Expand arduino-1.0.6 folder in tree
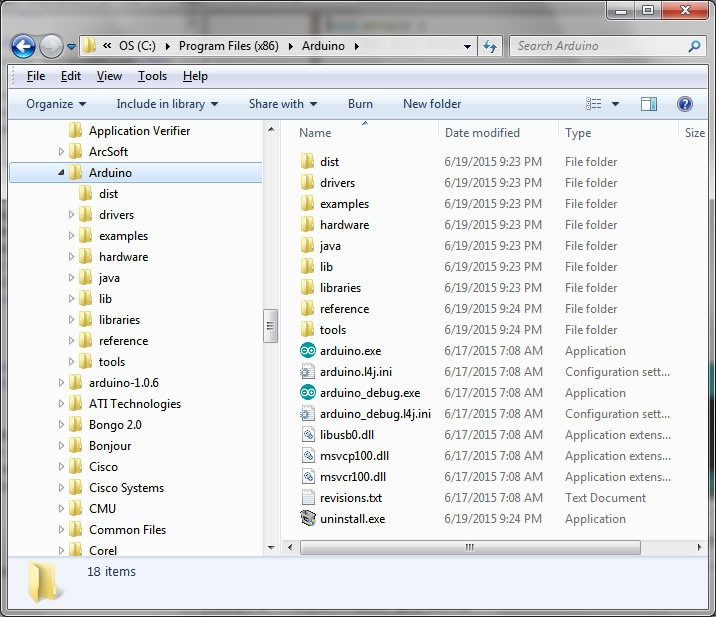The image size is (716, 617). (61, 383)
